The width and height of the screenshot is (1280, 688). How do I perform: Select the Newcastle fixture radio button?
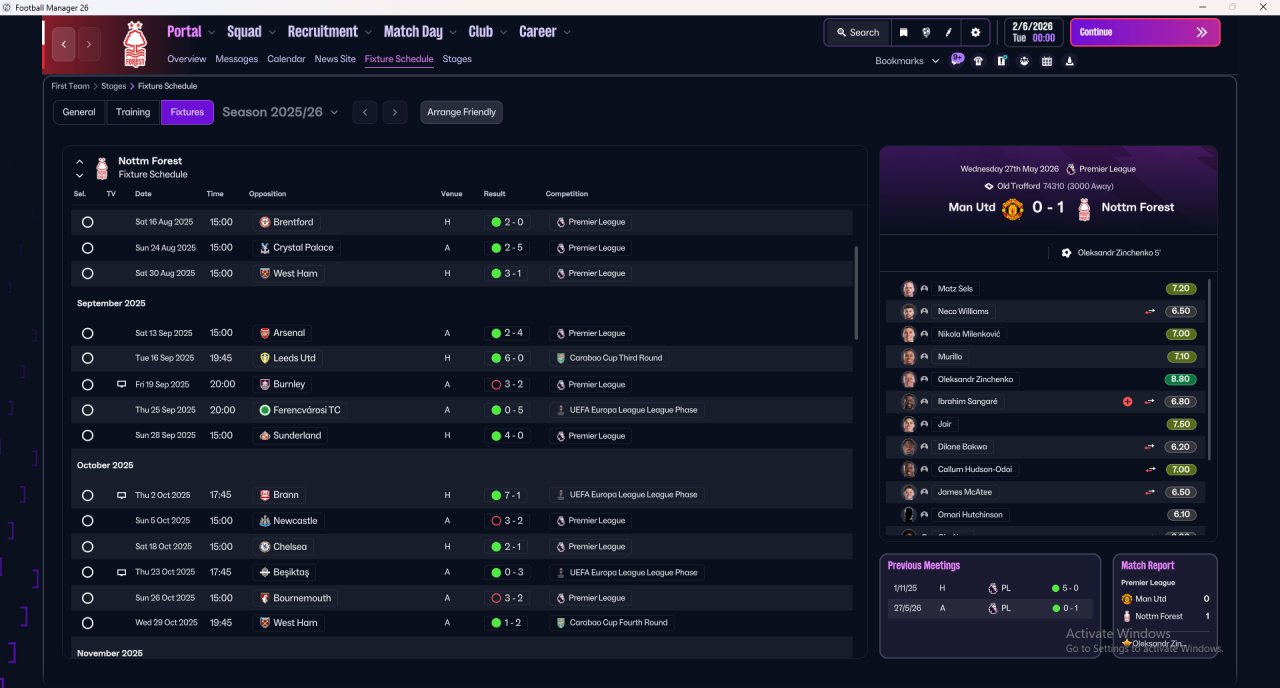click(87, 521)
